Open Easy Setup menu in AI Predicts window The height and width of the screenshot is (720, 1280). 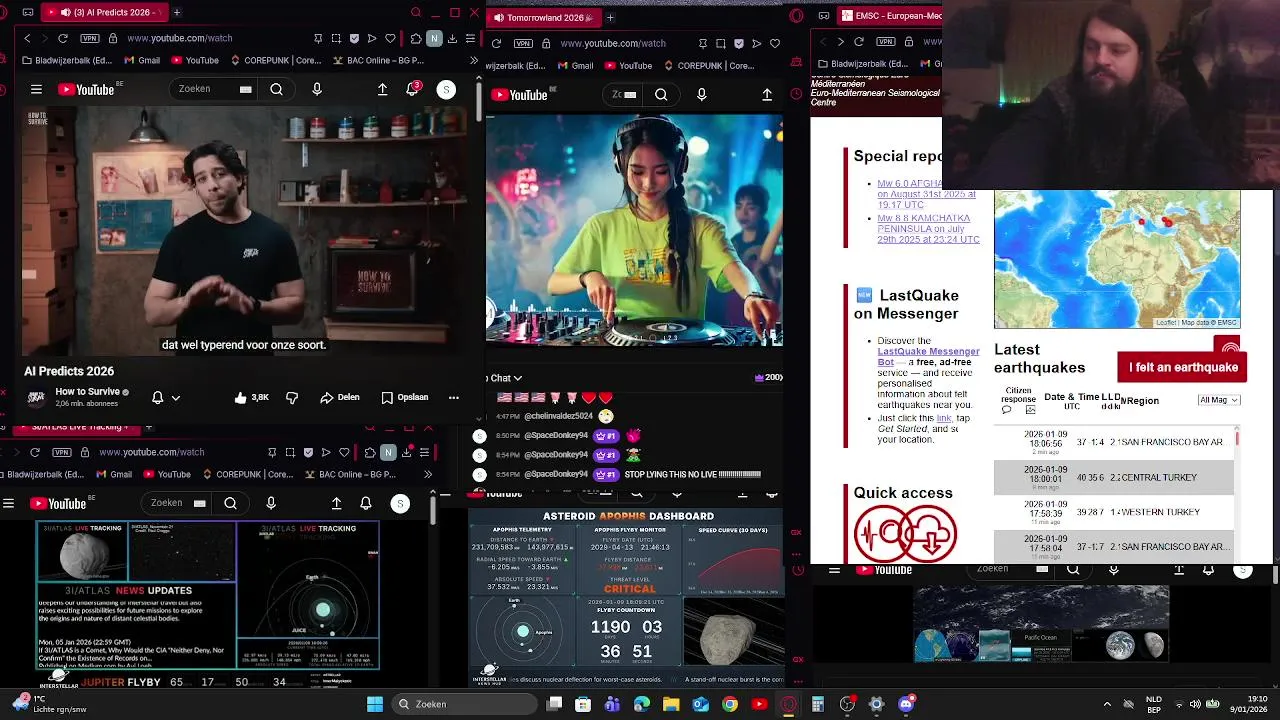[x=470, y=38]
